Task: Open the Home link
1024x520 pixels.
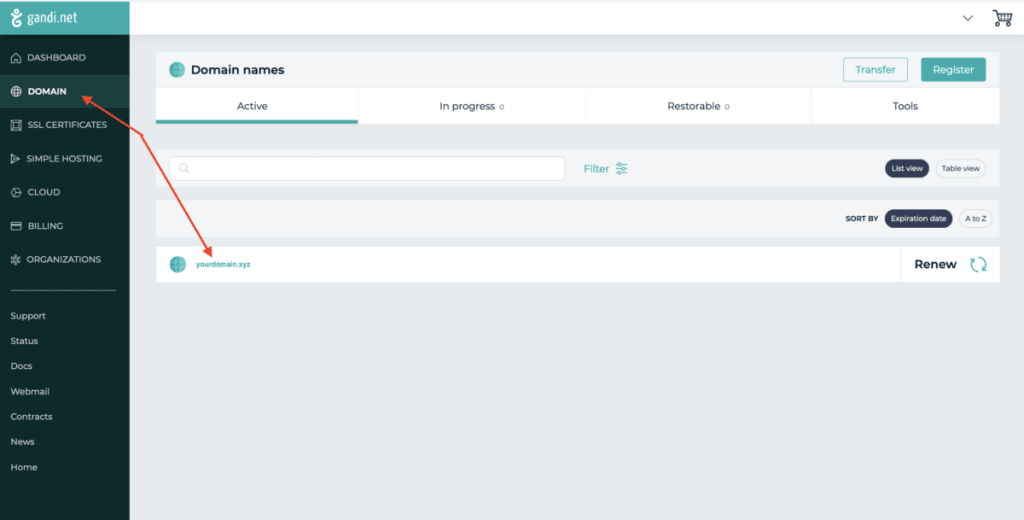Action: coord(24,468)
